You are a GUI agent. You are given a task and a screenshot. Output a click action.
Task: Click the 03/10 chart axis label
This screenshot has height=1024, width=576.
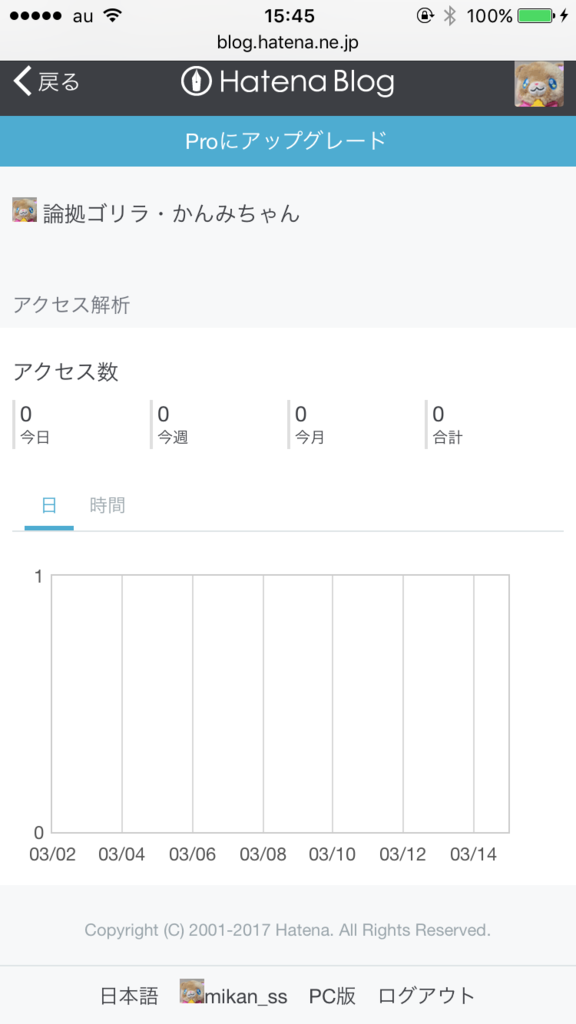(332, 855)
